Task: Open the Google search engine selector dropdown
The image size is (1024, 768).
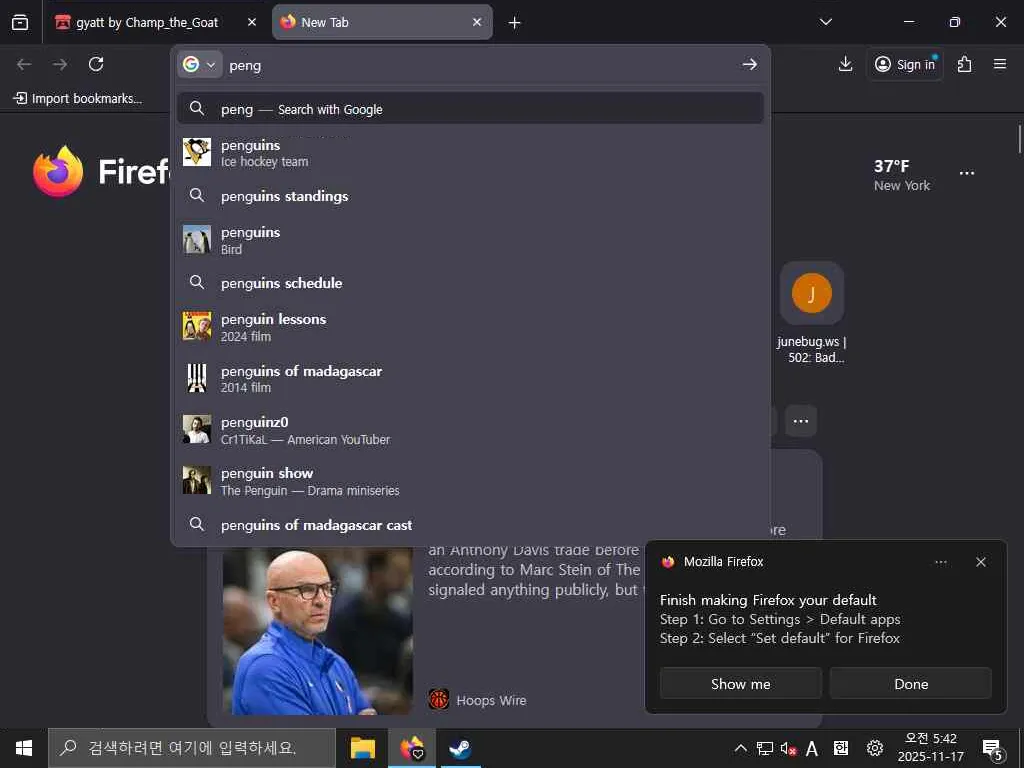Action: (x=199, y=65)
